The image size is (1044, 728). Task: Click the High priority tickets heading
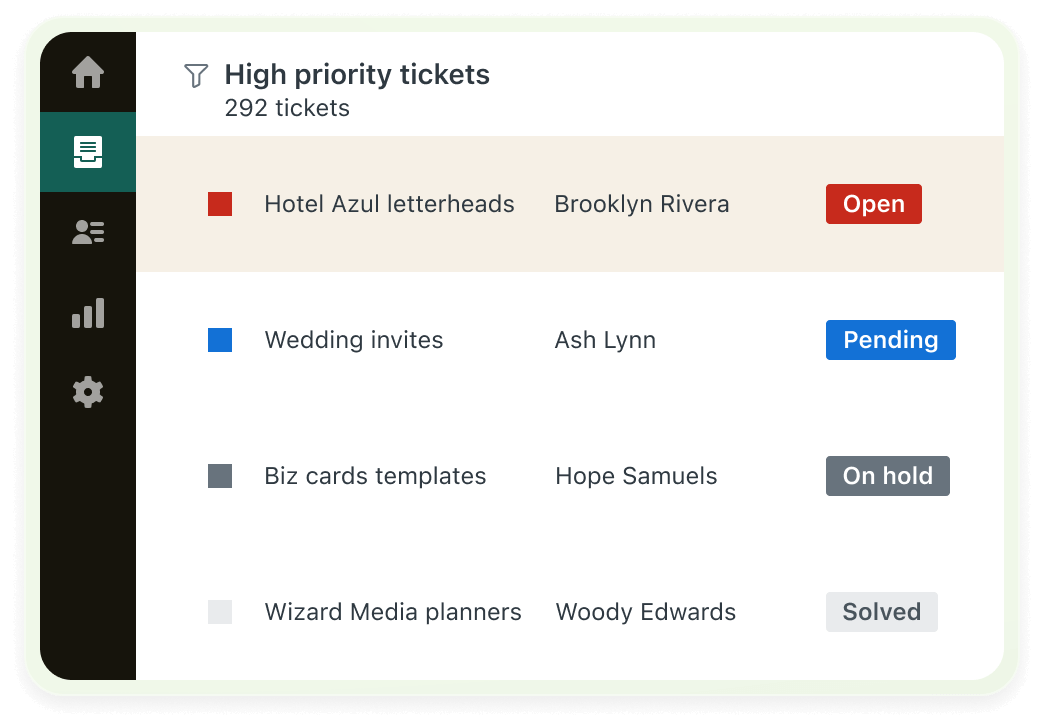(x=357, y=74)
